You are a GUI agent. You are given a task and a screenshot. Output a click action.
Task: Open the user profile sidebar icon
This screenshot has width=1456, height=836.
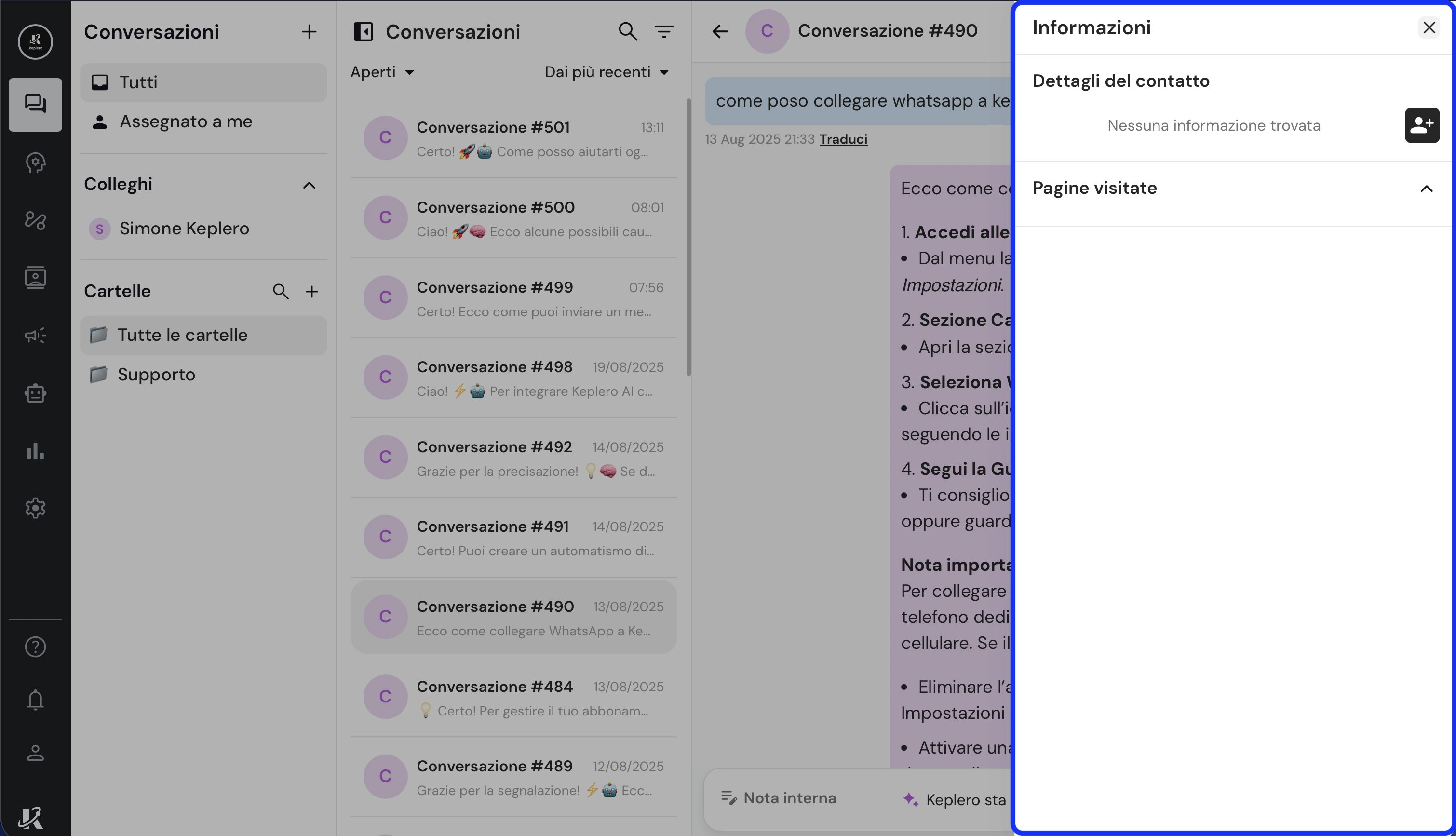(x=35, y=753)
